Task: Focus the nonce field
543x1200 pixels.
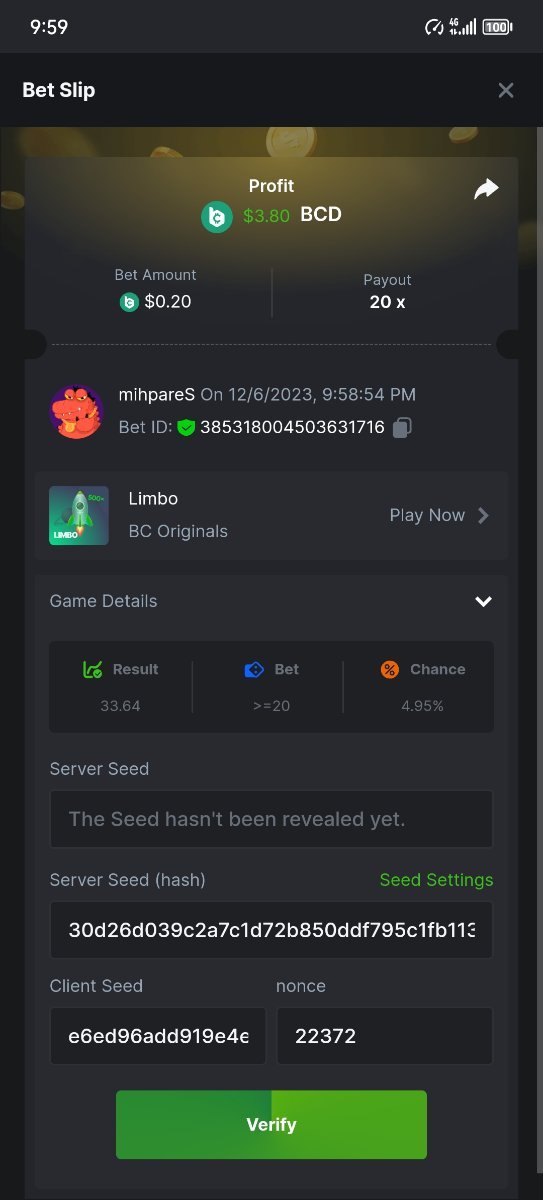Action: coord(385,1036)
